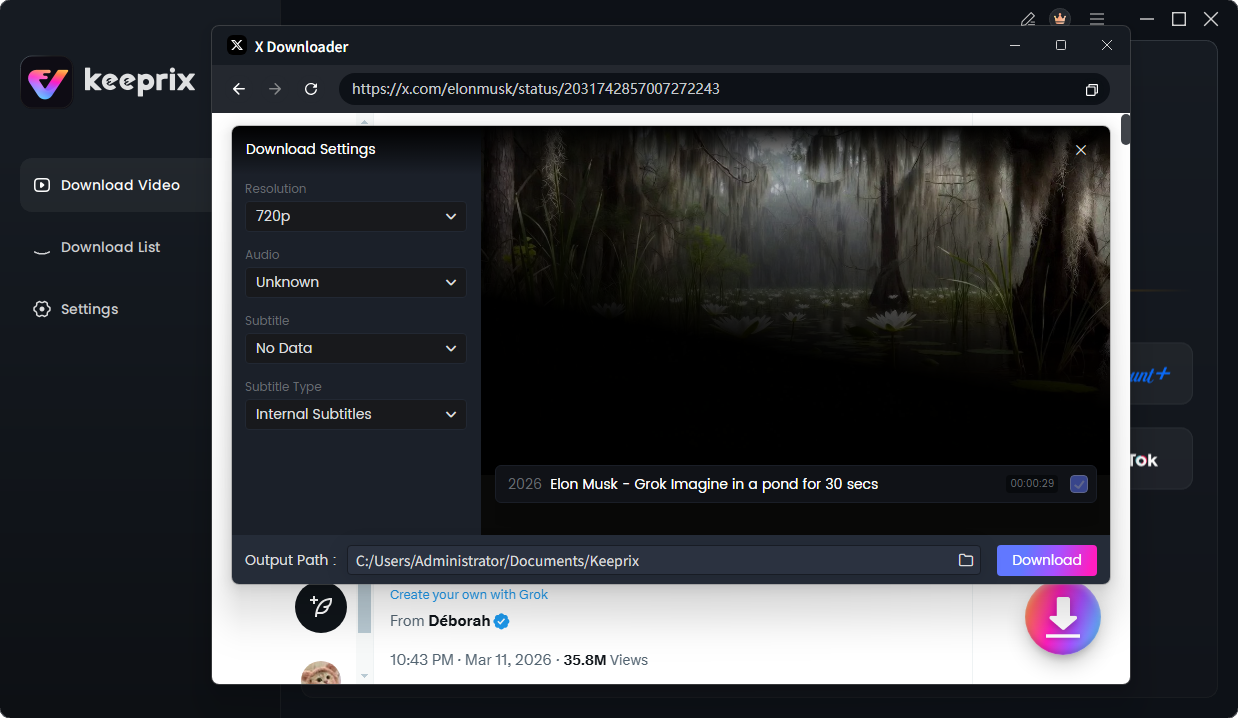1238x718 pixels.
Task: Click the crown premium icon in title bar
Action: [x=1060, y=19]
